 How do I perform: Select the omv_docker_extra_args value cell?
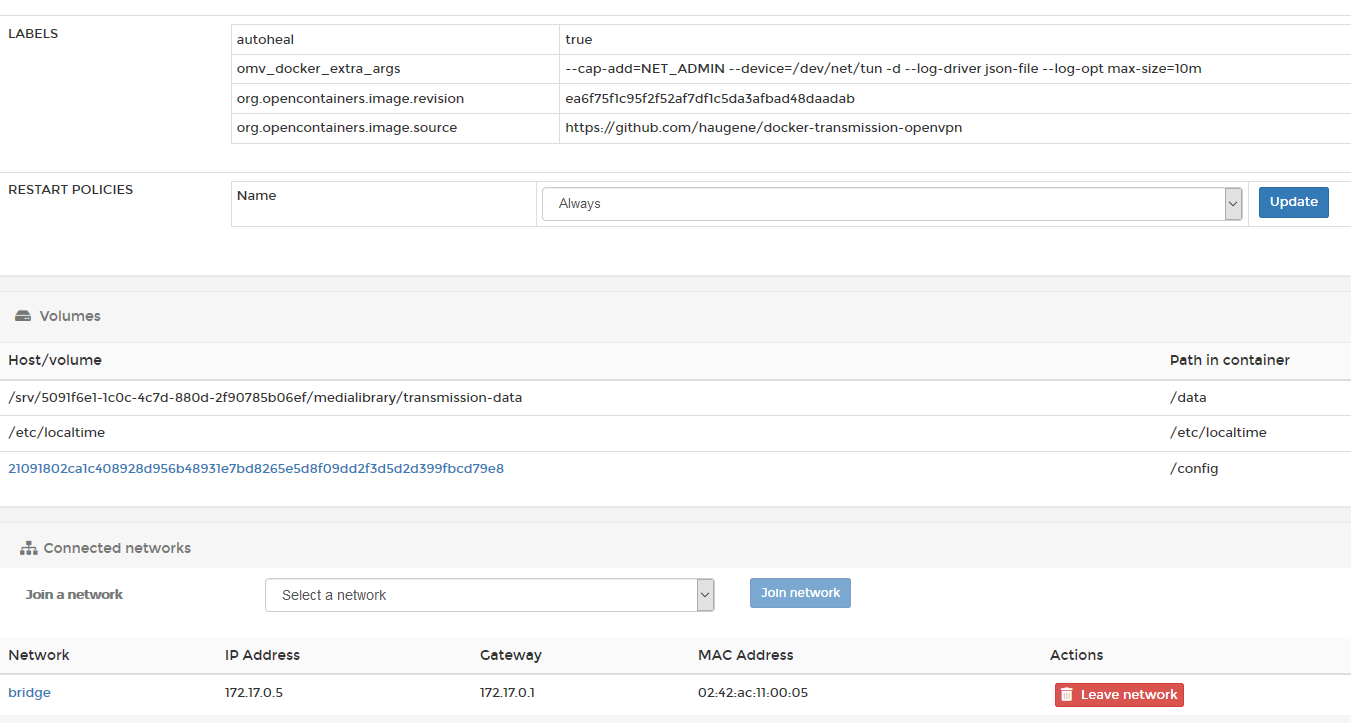pos(883,68)
